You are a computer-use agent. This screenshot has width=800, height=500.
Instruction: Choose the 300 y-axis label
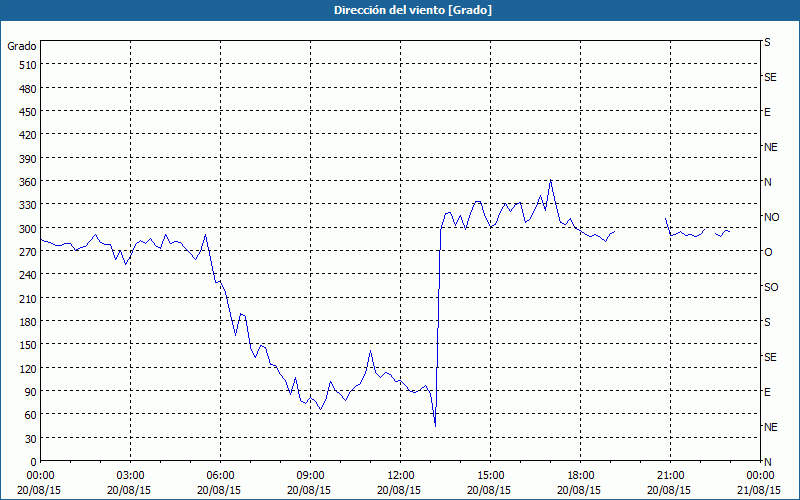click(28, 229)
